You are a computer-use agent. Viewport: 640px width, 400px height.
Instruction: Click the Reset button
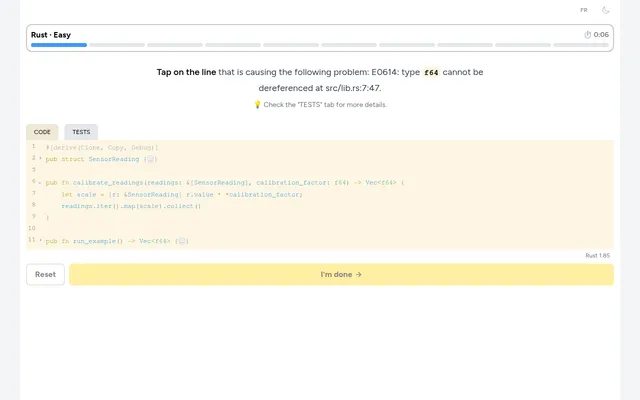click(45, 274)
